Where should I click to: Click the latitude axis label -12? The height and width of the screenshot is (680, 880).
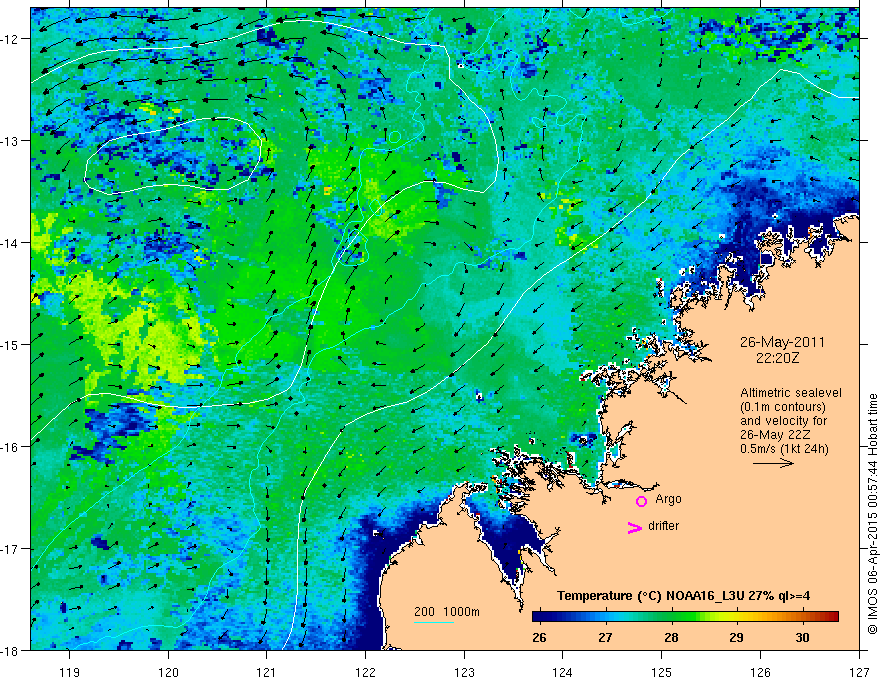click(11, 39)
